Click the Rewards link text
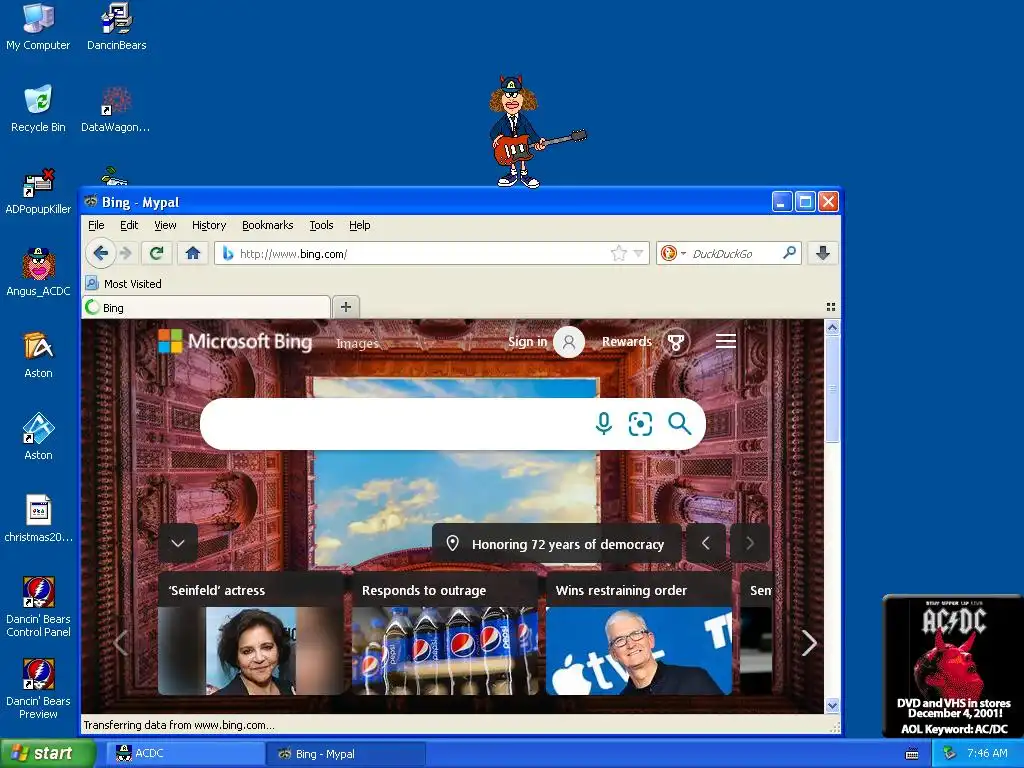1024x768 pixels. click(x=627, y=342)
